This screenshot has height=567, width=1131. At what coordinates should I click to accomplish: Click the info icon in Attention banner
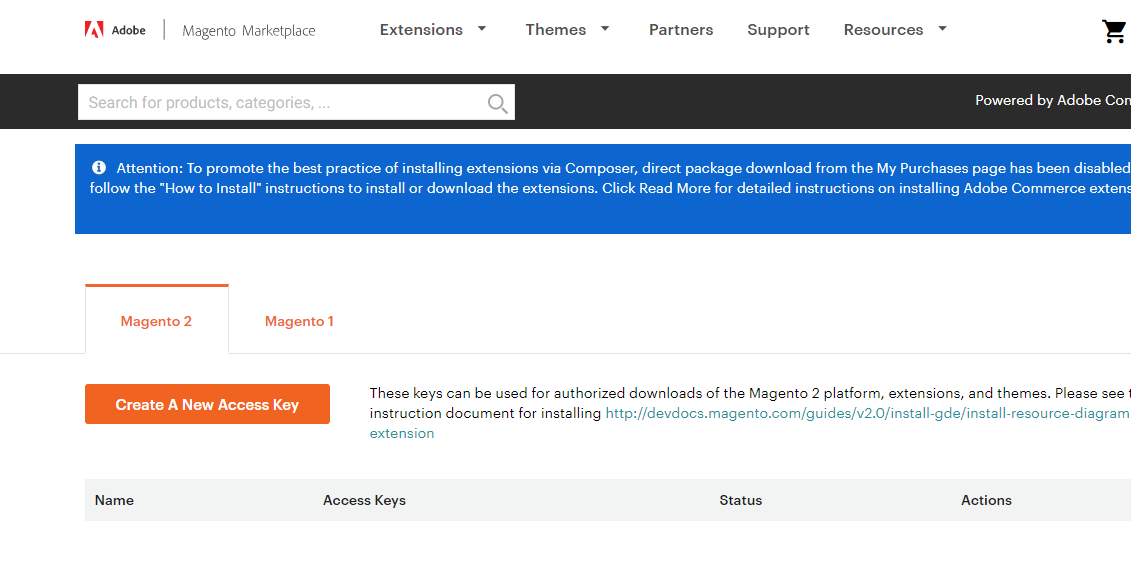click(x=99, y=167)
